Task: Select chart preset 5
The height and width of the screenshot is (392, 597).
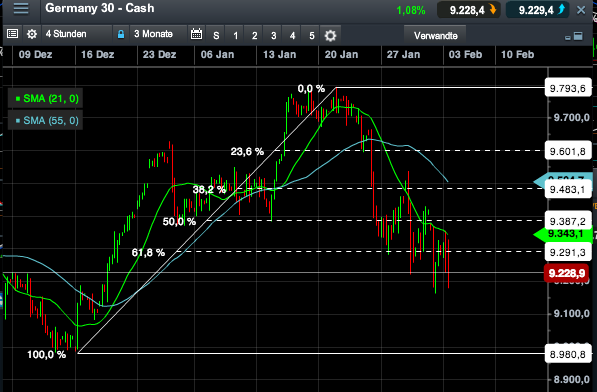Action: (x=311, y=35)
